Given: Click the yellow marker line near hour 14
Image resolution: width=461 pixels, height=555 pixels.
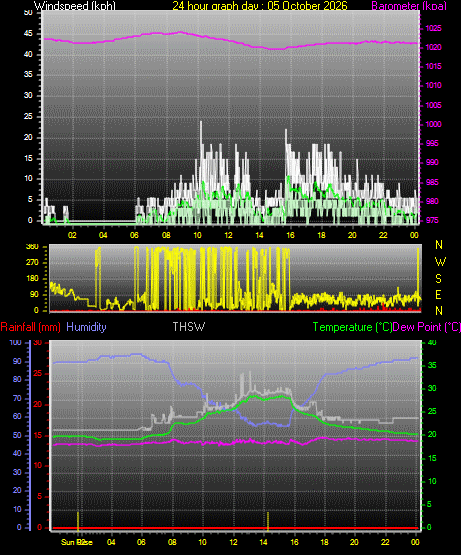Looking at the screenshot, I should [268, 521].
